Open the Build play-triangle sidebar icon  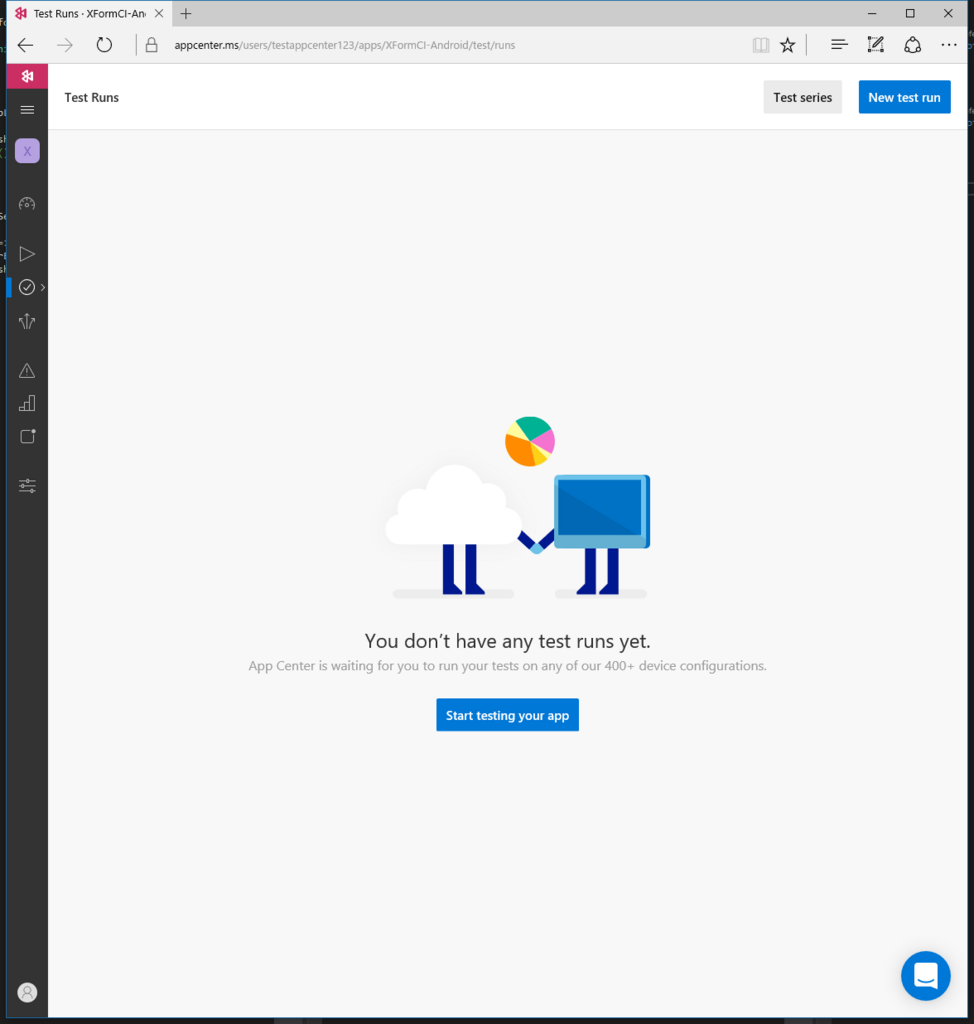pos(27,253)
